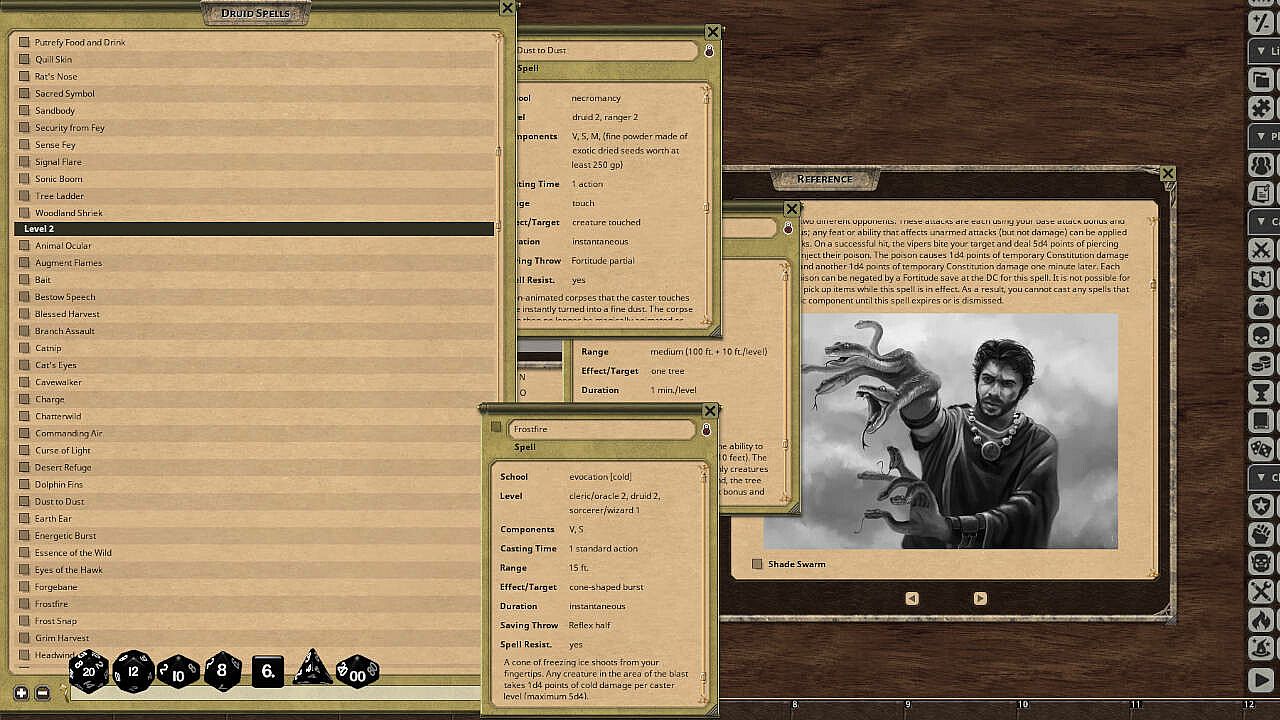1280x720 pixels.
Task: Go to previous Reference page
Action: click(911, 598)
